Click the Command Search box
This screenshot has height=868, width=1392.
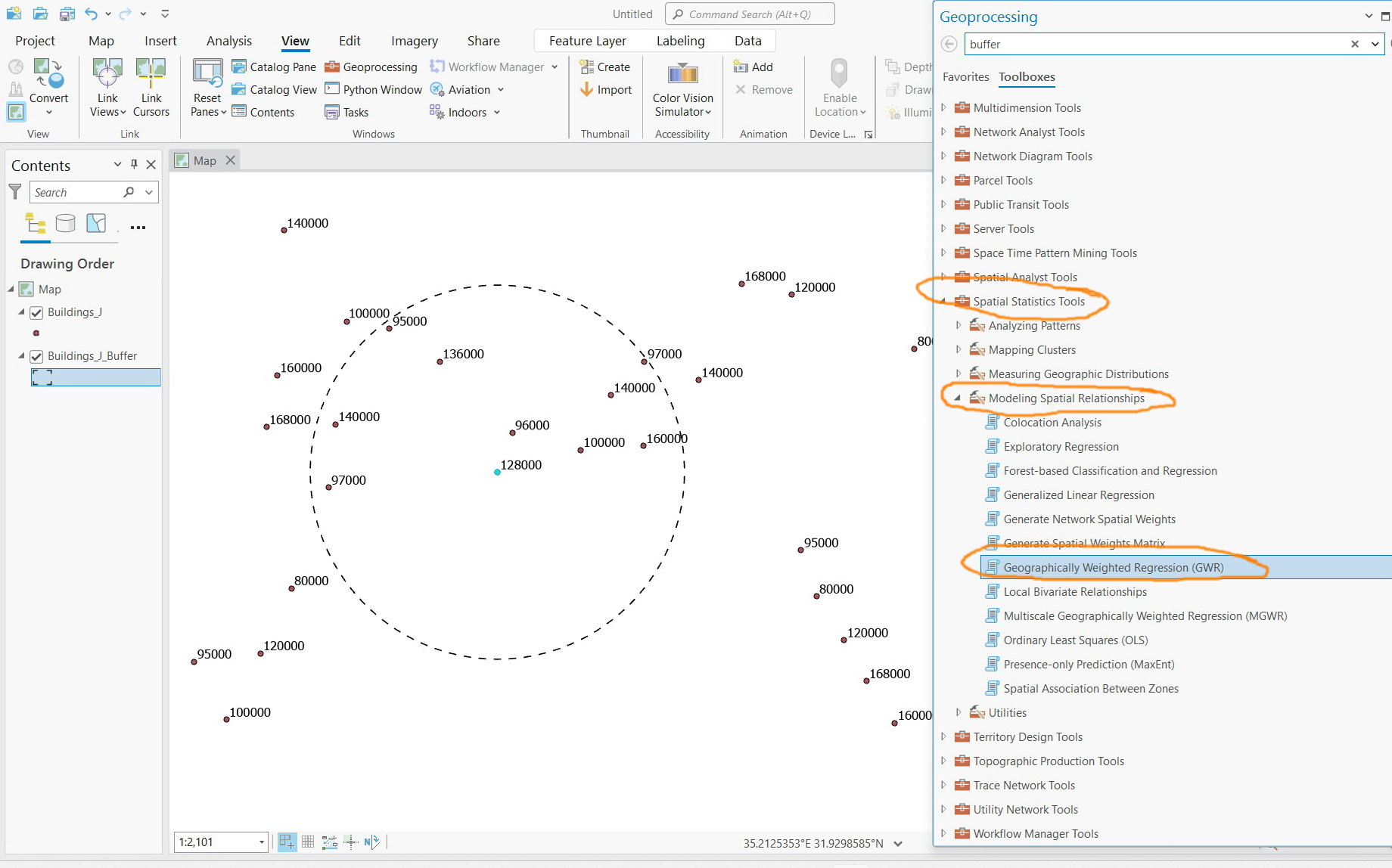point(750,14)
